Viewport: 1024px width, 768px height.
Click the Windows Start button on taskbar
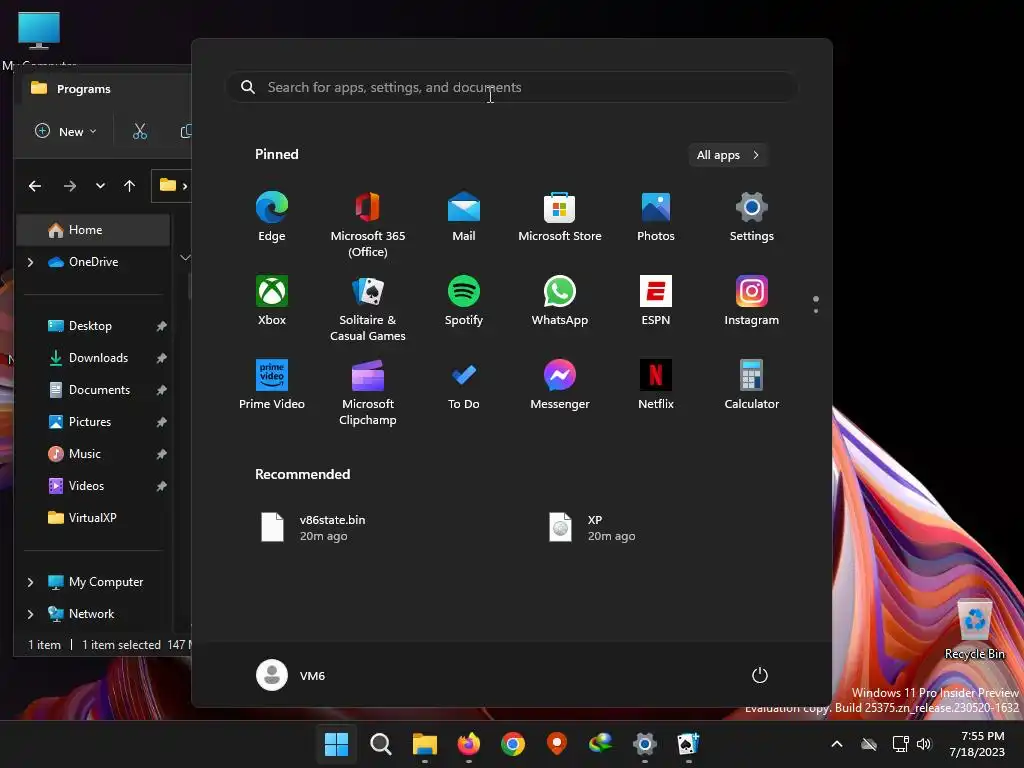click(x=336, y=744)
